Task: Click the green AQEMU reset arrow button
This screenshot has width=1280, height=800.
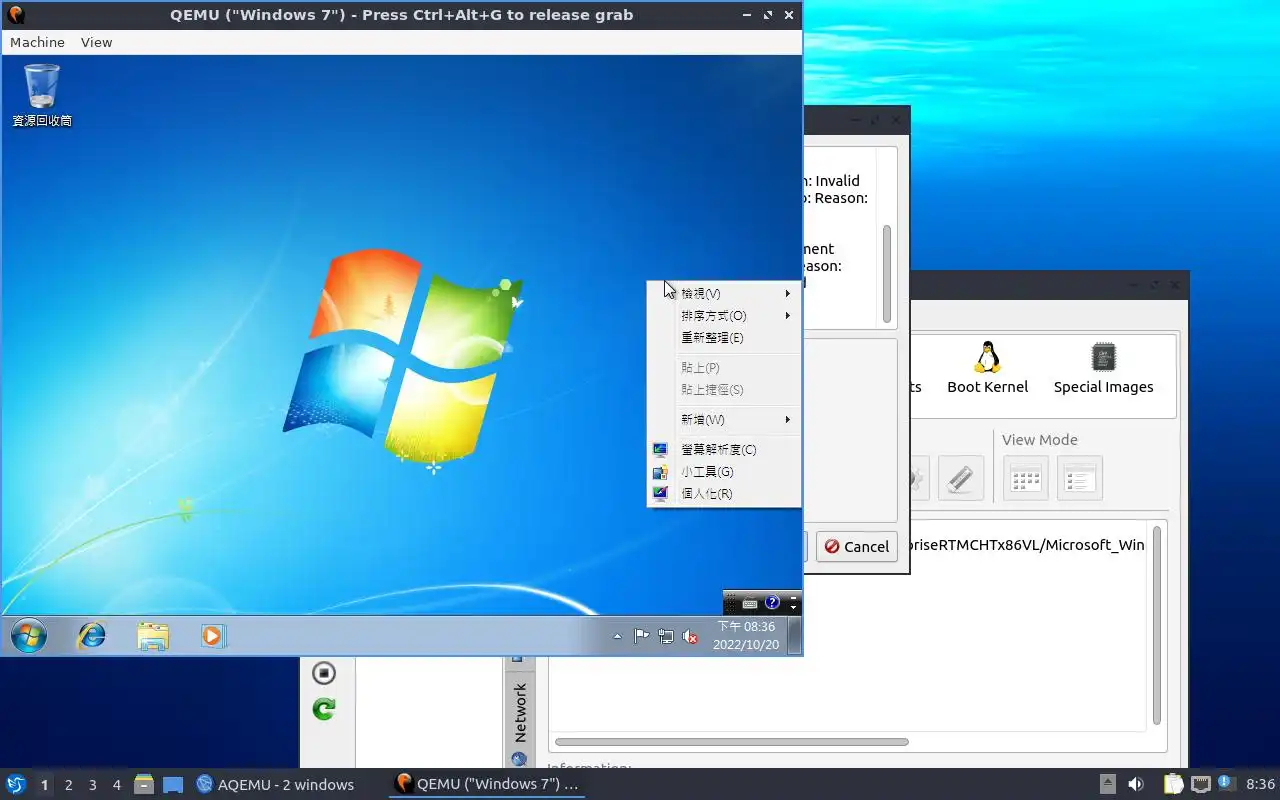Action: coord(323,709)
